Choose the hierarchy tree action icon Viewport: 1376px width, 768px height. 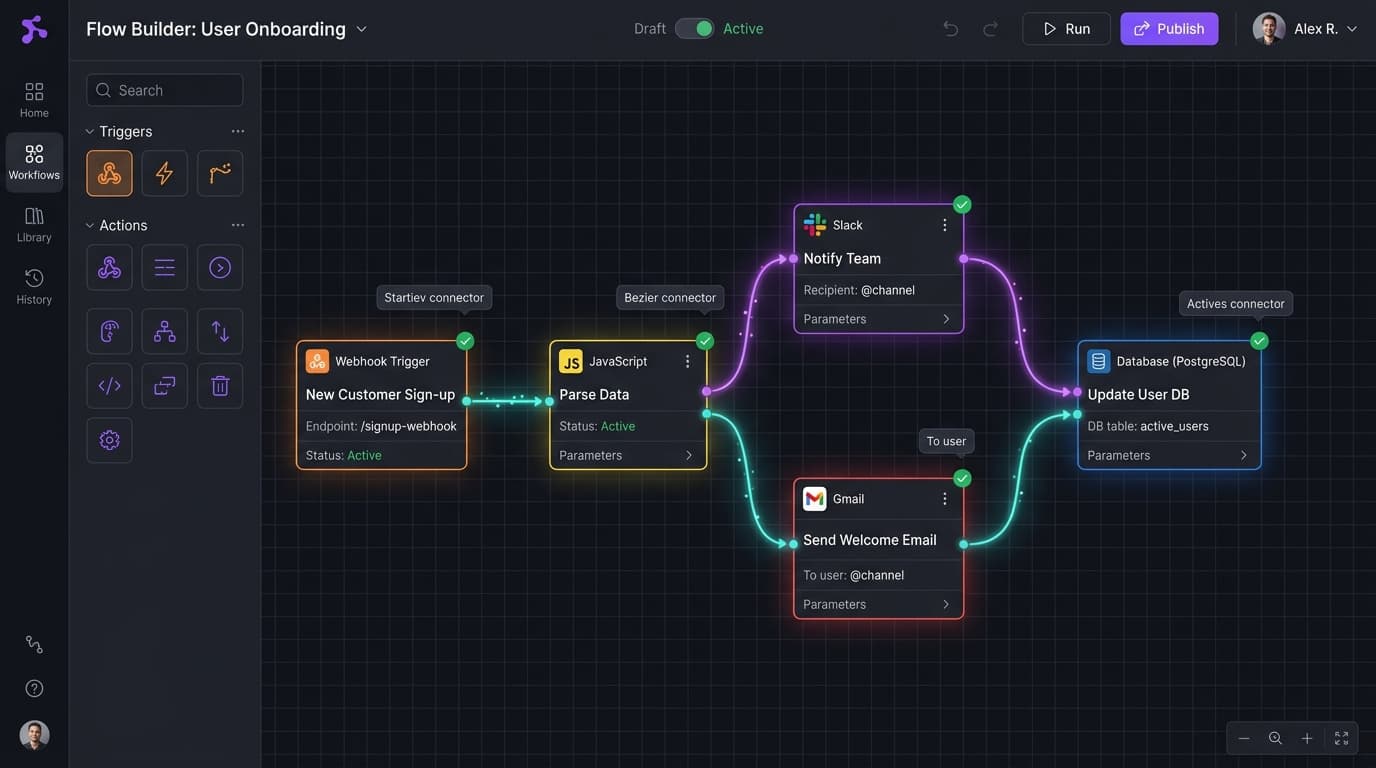[x=165, y=331]
